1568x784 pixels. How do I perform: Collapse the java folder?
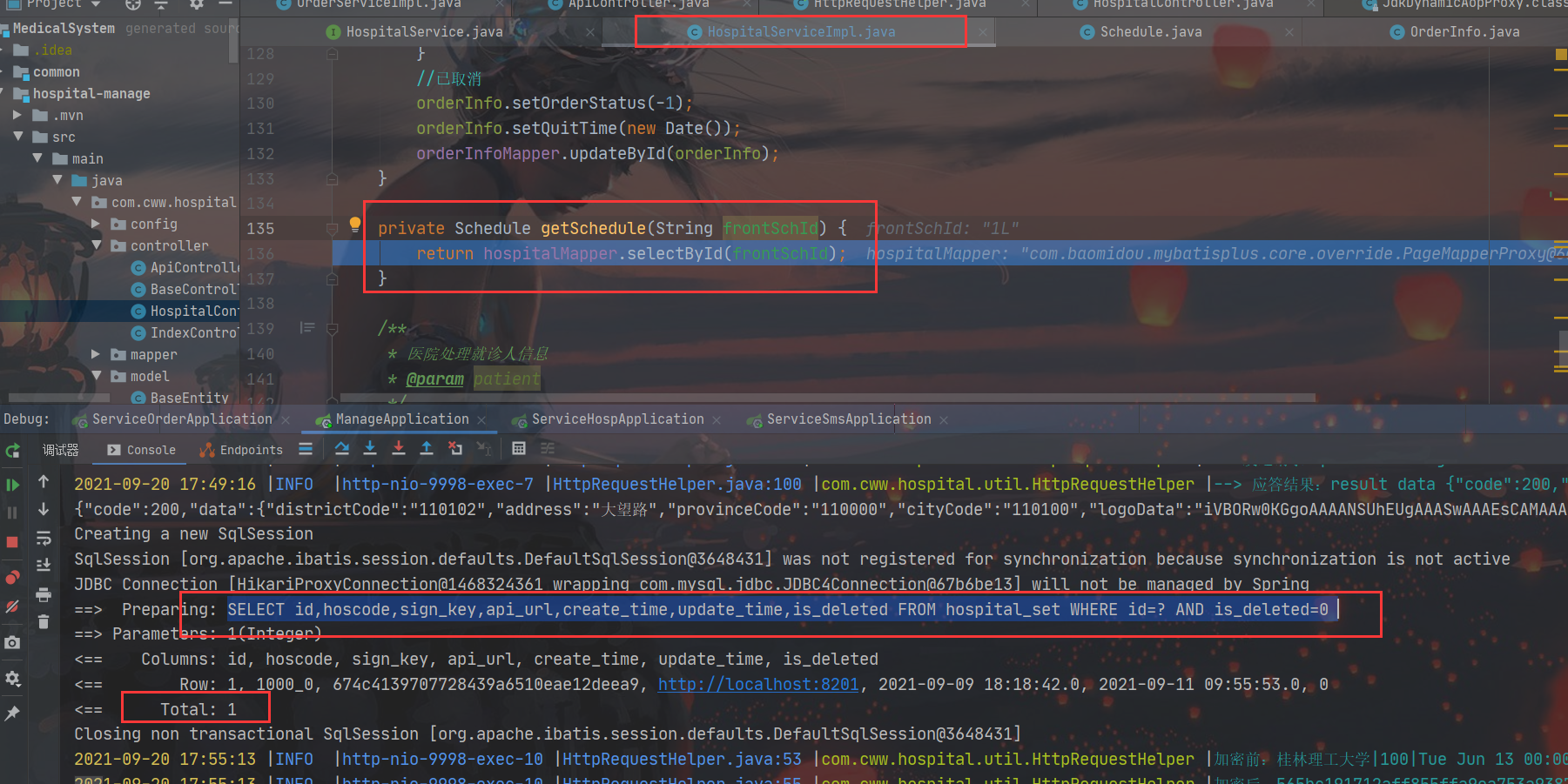(x=57, y=180)
